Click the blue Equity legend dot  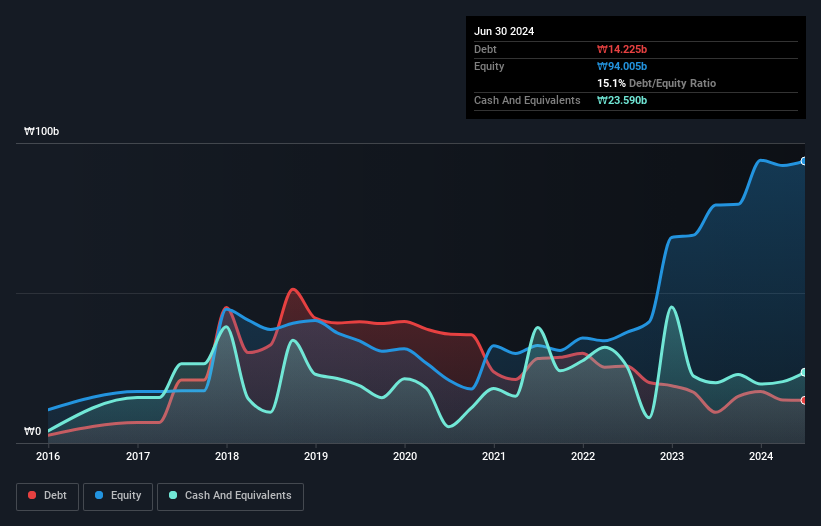pos(99,495)
